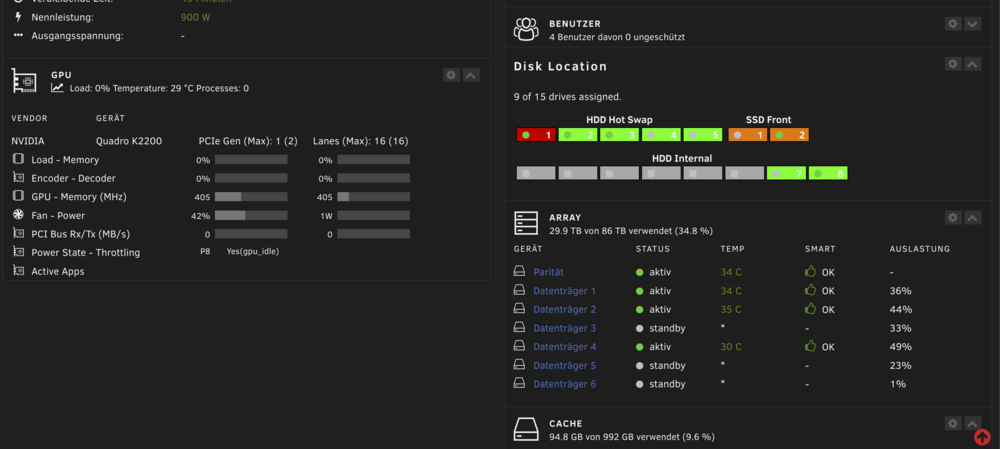Collapse the GPU panel
Screen dimensions: 1000x449
click(471, 75)
